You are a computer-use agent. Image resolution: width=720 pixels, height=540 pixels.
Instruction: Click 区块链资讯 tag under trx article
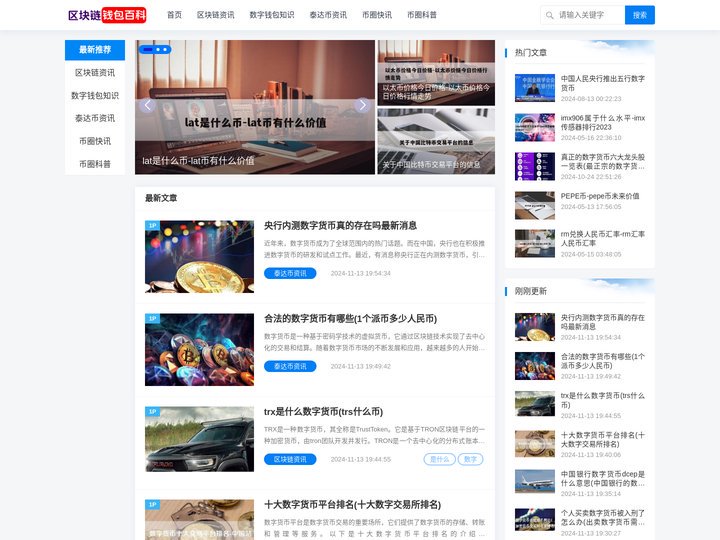[x=290, y=459]
